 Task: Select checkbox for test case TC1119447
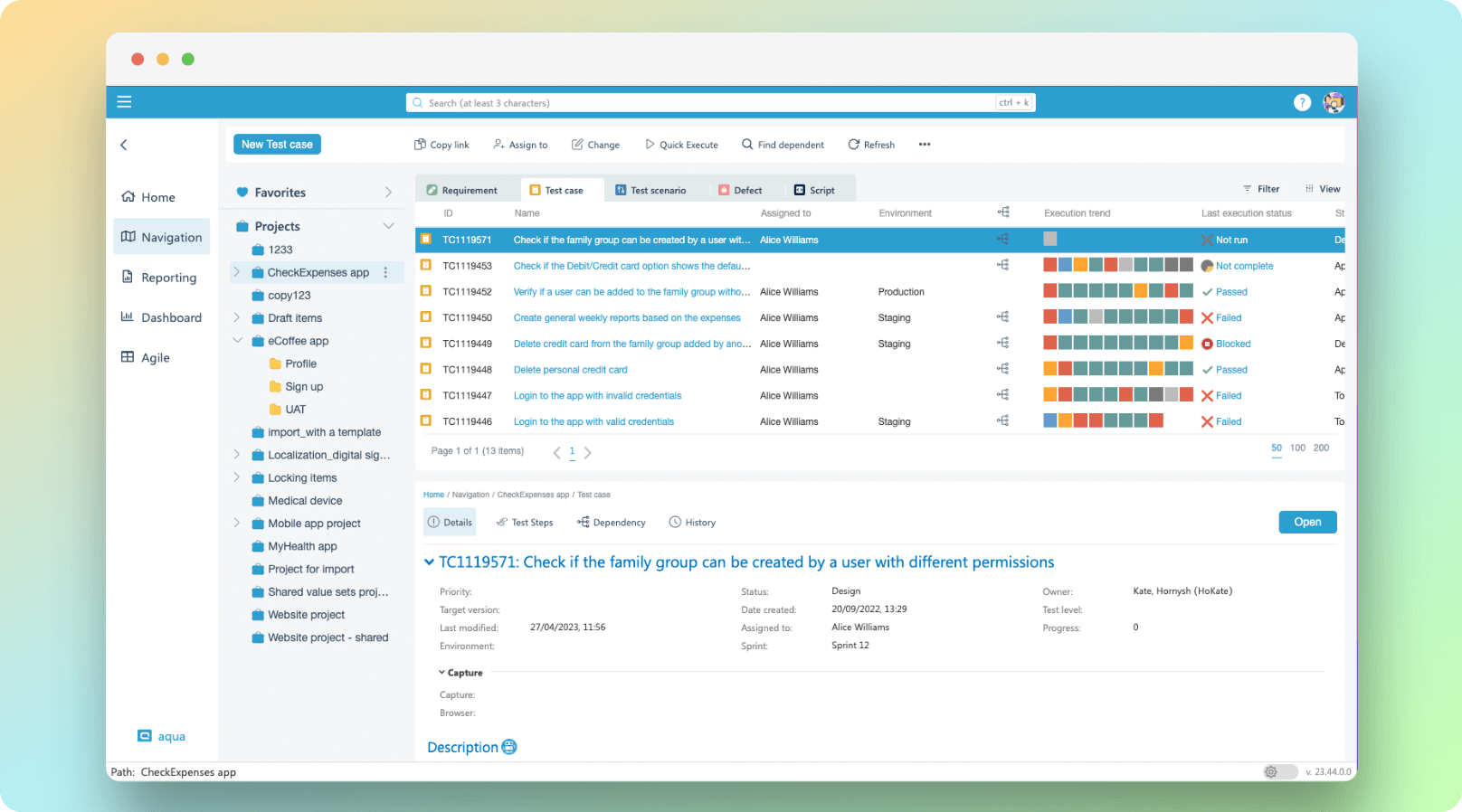[x=425, y=396]
